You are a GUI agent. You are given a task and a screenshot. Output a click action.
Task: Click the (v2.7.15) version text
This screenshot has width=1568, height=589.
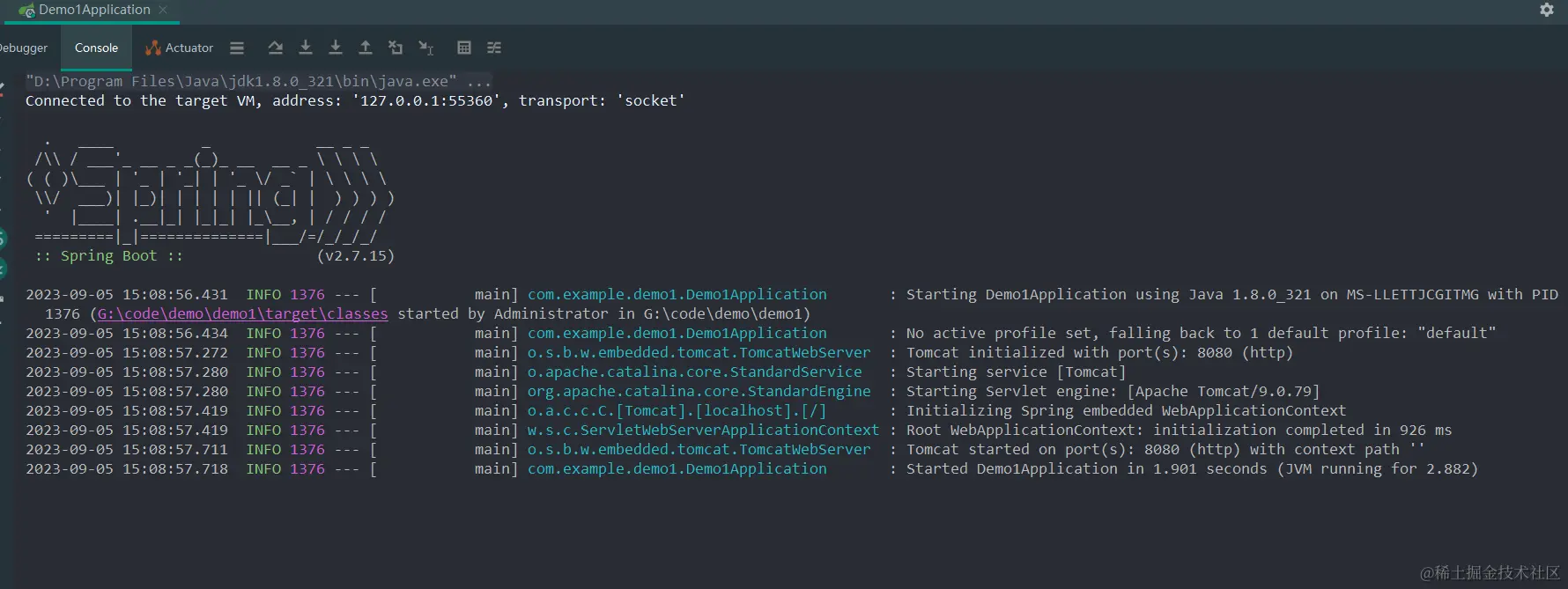coord(356,255)
